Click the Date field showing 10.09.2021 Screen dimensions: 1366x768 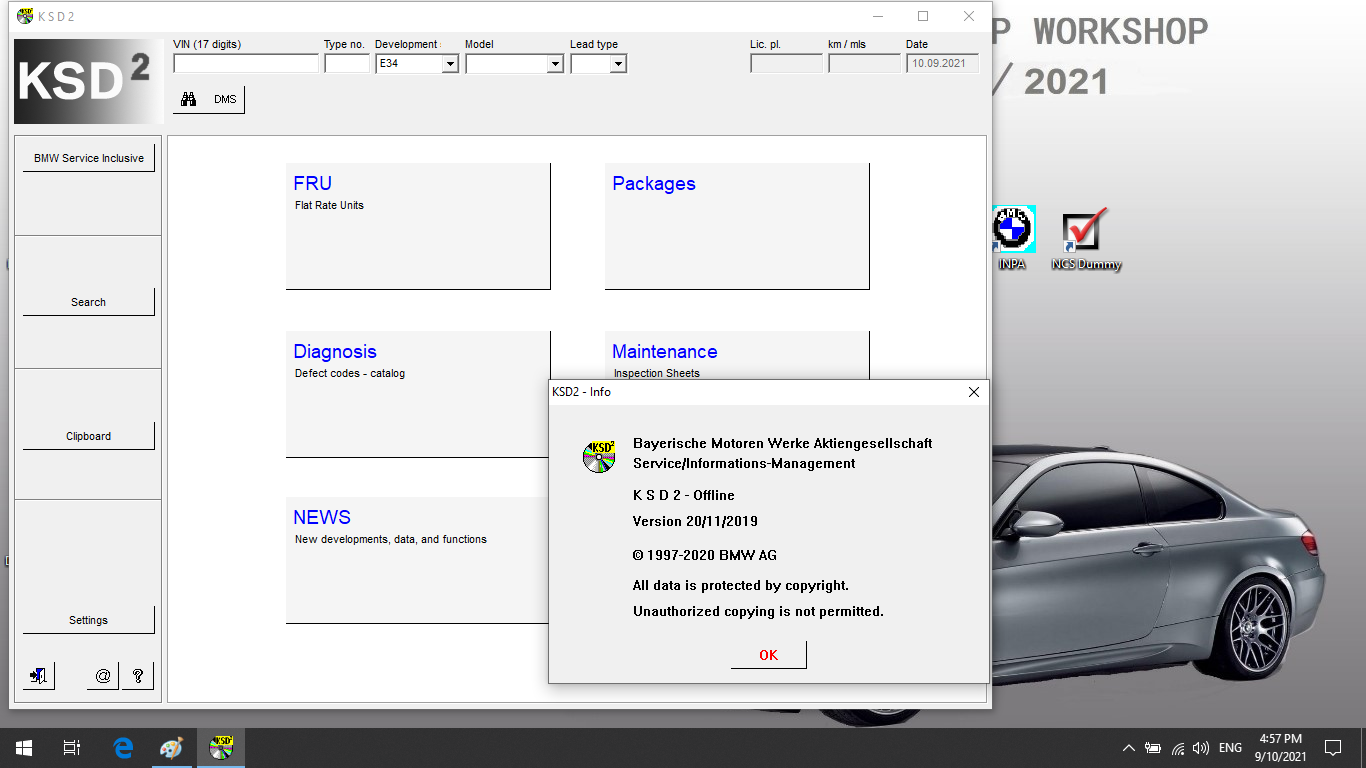[x=942, y=64]
